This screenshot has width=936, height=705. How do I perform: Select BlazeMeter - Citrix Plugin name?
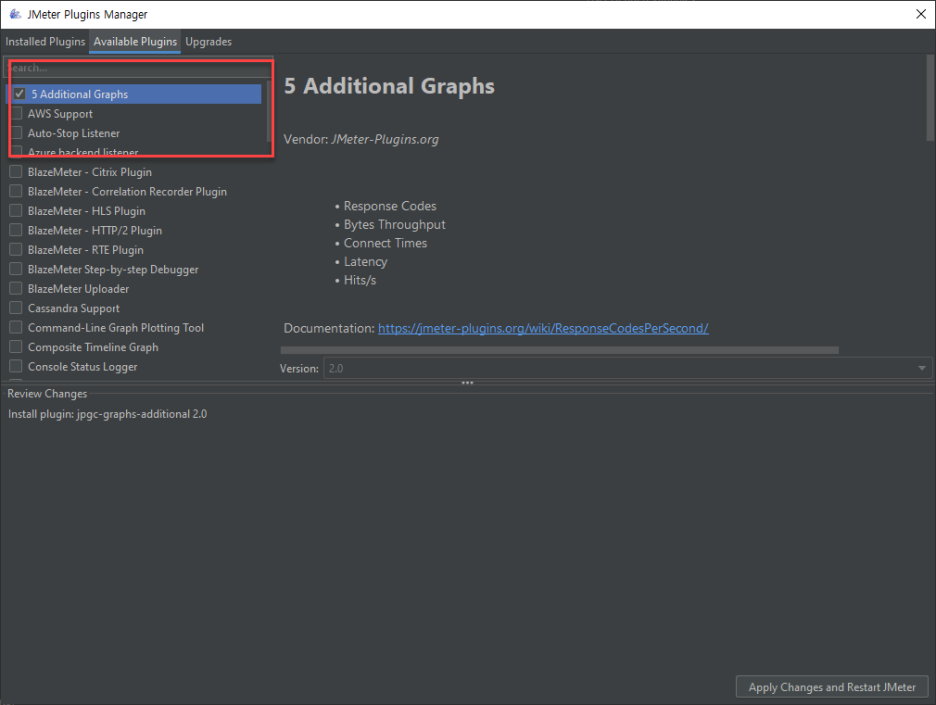pos(90,172)
